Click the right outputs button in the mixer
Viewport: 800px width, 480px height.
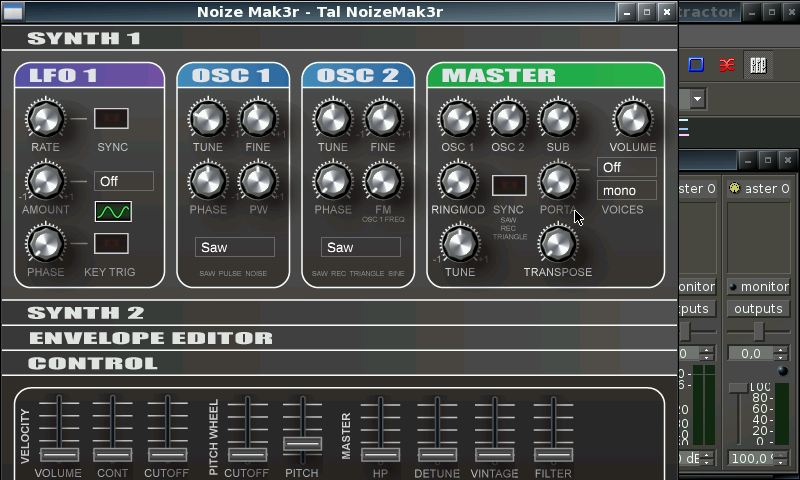coord(758,309)
